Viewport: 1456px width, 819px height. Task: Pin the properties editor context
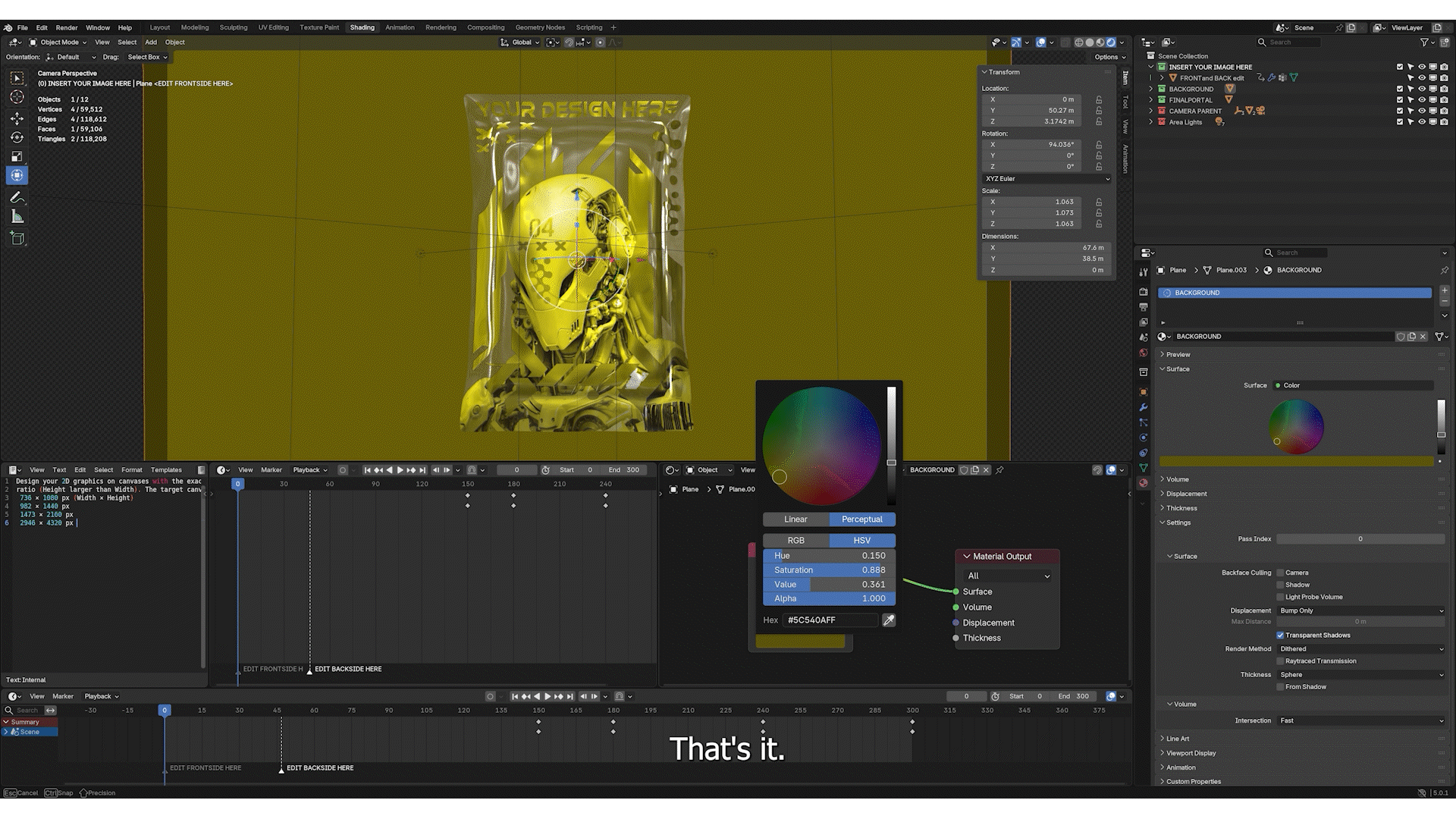point(1444,270)
